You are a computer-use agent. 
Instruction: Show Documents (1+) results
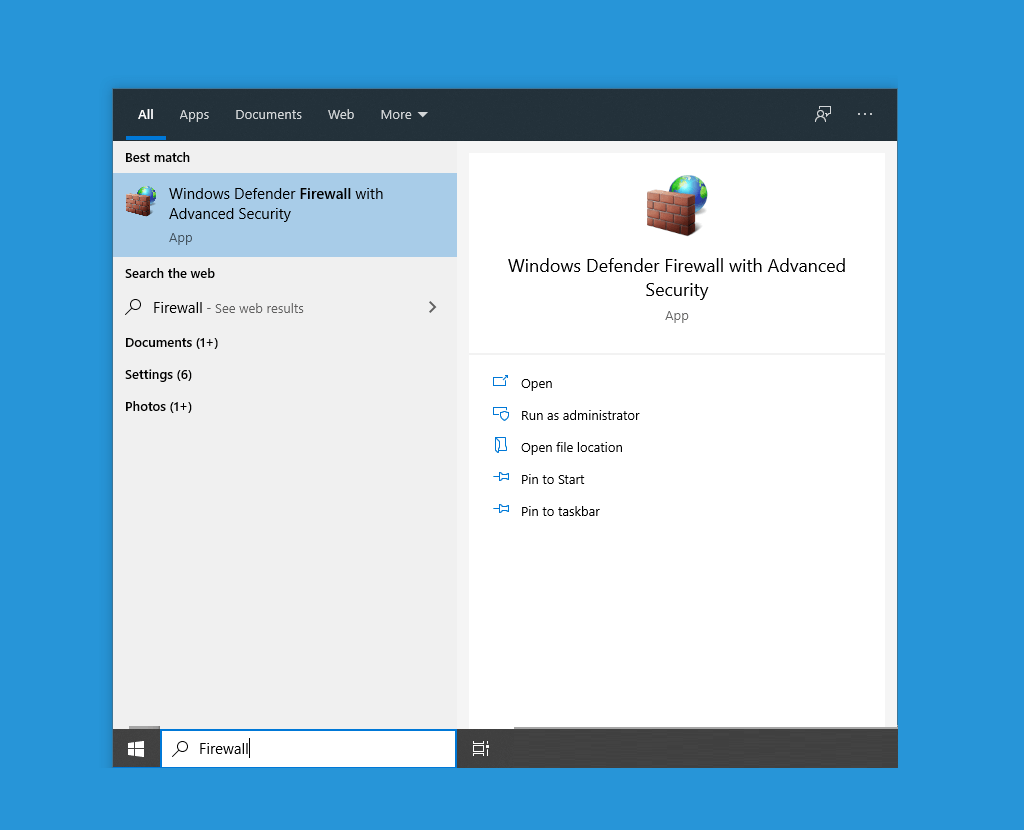pyautogui.click(x=171, y=342)
